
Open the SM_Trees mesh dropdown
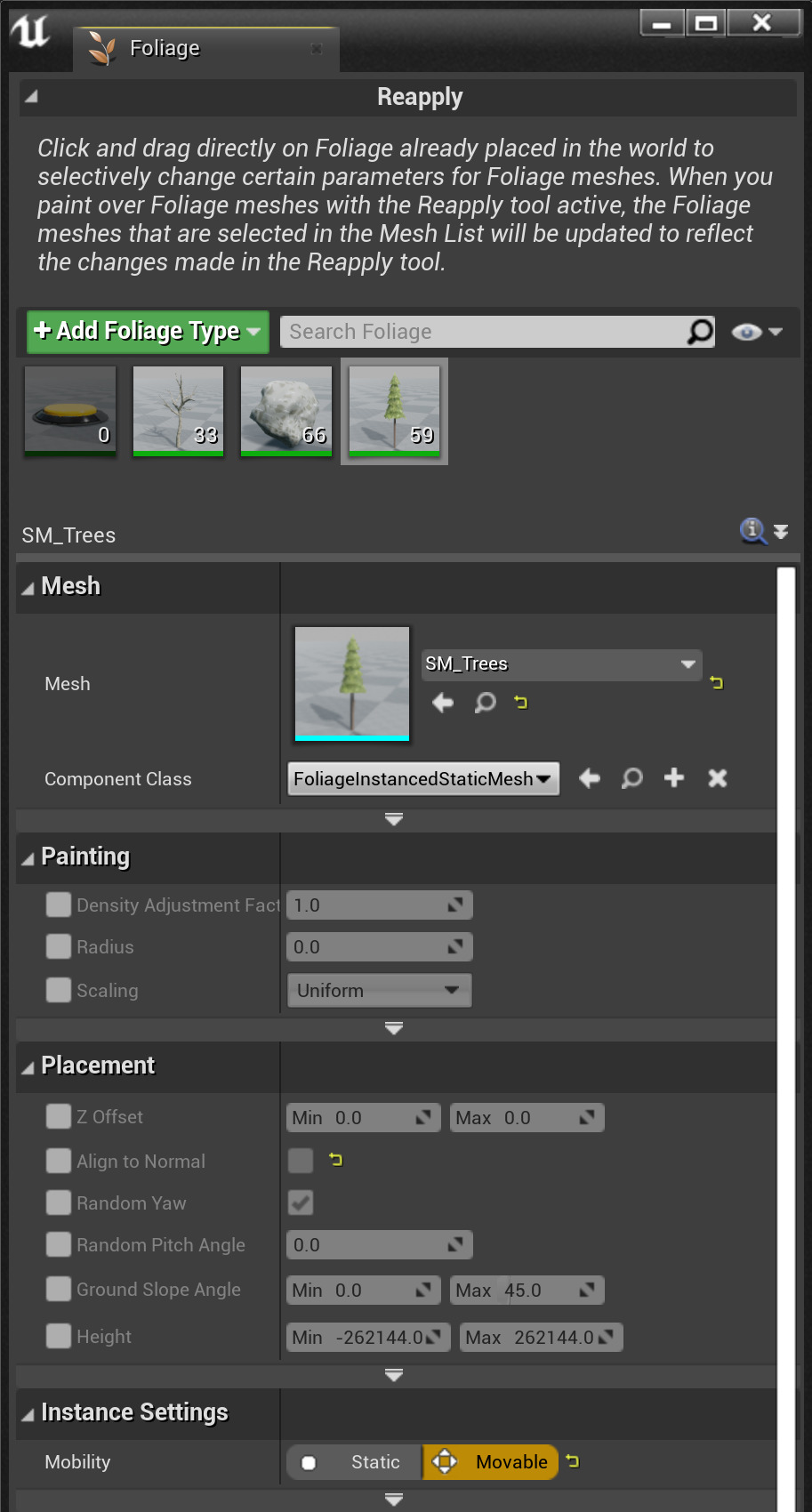(561, 664)
